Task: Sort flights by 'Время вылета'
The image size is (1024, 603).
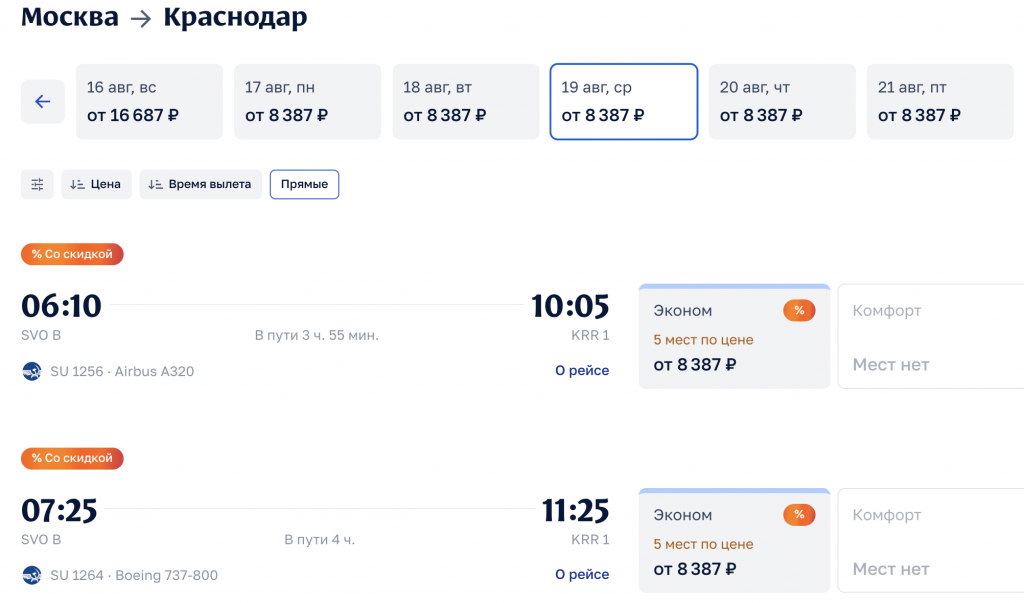Action: (200, 185)
